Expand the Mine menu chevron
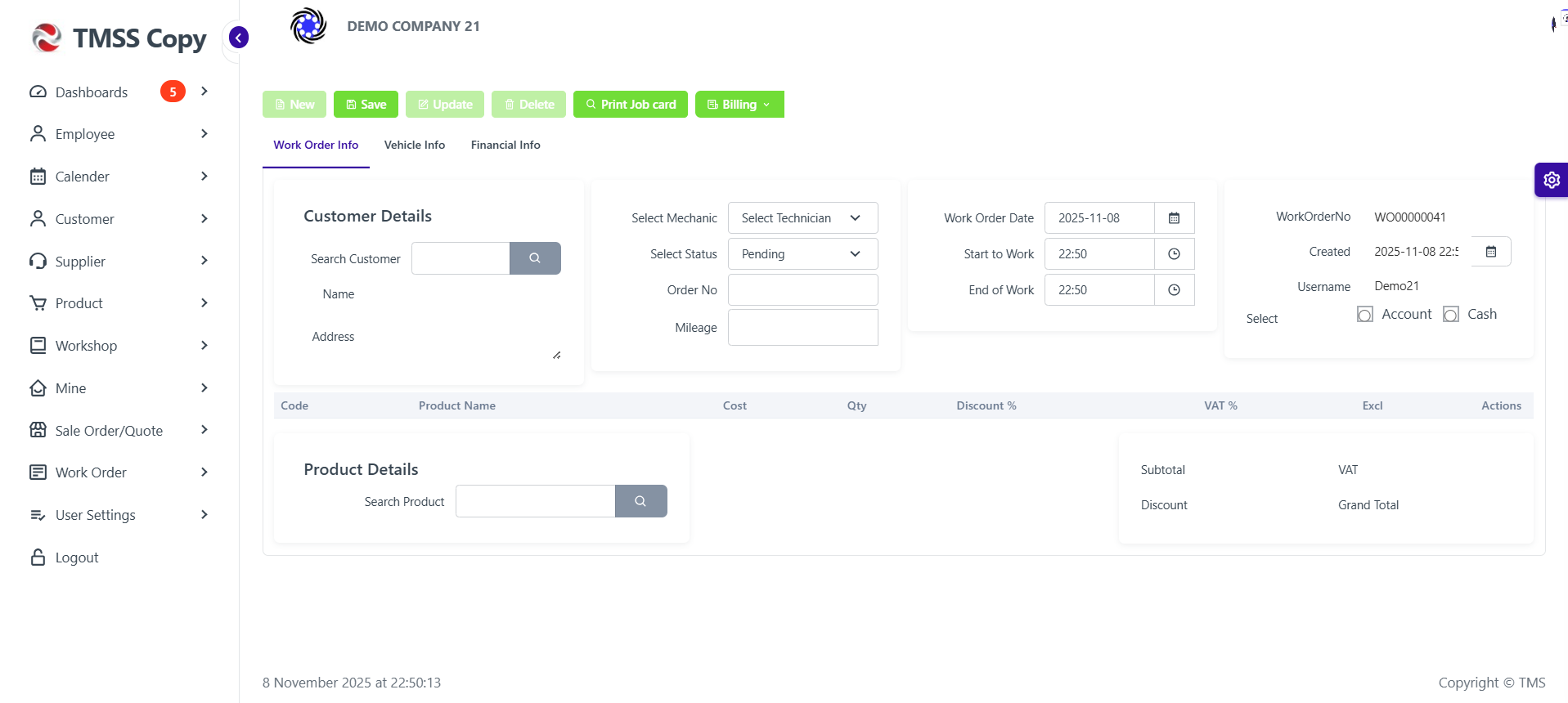This screenshot has height=703, width=1568. click(204, 387)
